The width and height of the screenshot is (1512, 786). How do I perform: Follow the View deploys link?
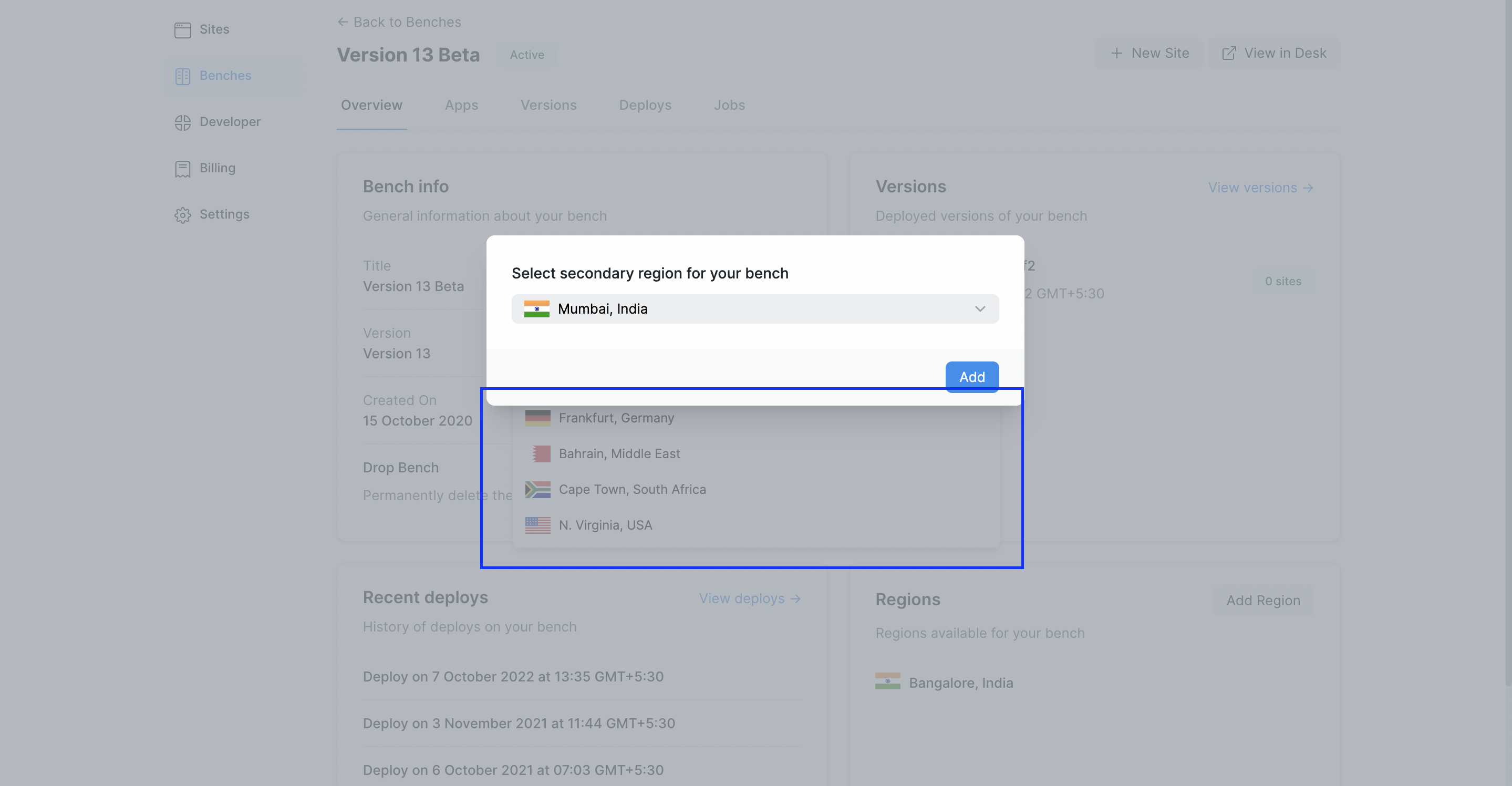click(x=750, y=598)
